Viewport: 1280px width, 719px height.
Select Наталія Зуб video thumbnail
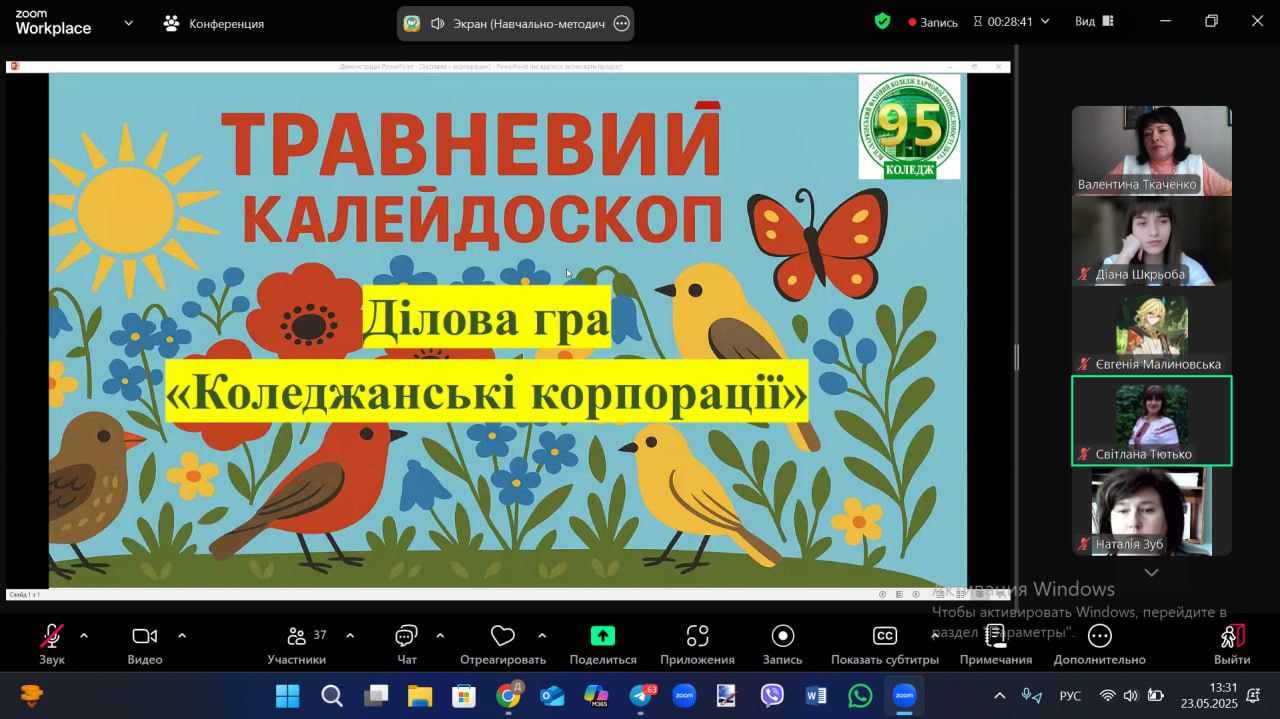click(1152, 510)
